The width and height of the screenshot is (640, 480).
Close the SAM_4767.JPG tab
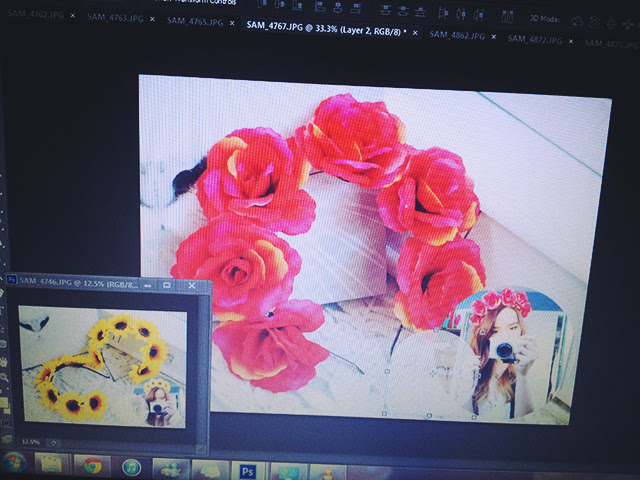tap(415, 33)
